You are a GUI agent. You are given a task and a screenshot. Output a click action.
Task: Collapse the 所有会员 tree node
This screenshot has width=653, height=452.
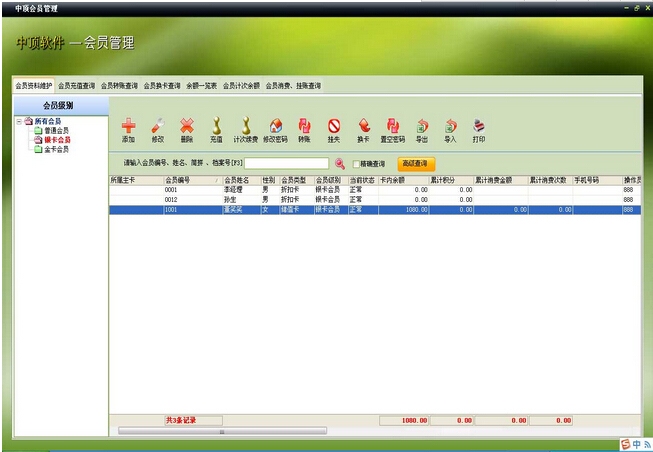19,122
